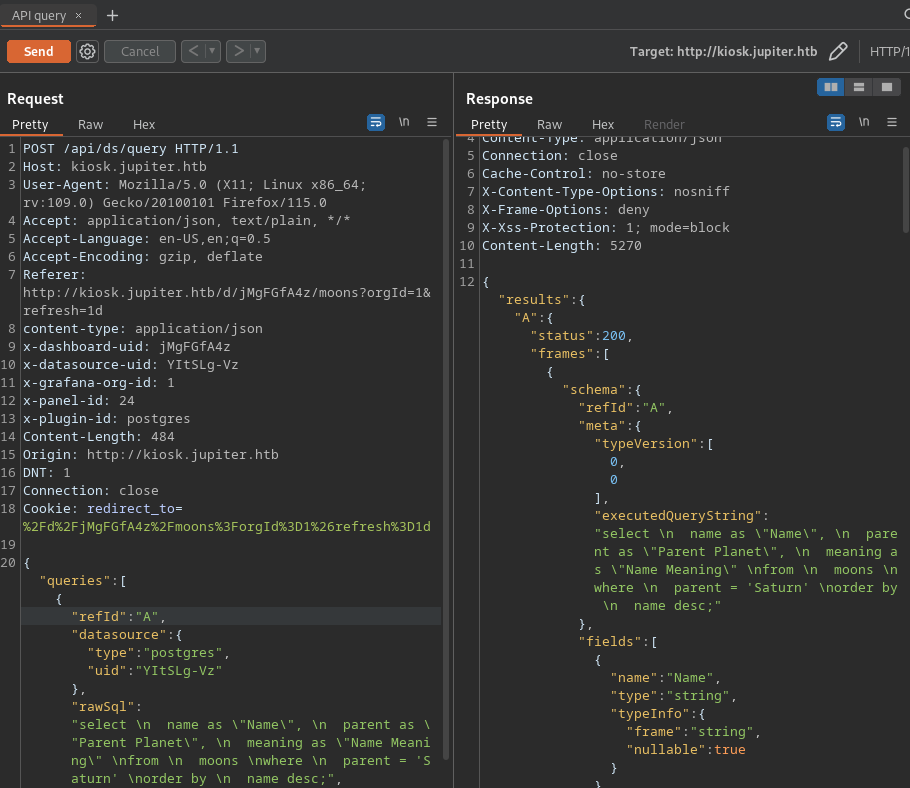Close the API query tab
The height and width of the screenshot is (788, 910).
pos(79,15)
